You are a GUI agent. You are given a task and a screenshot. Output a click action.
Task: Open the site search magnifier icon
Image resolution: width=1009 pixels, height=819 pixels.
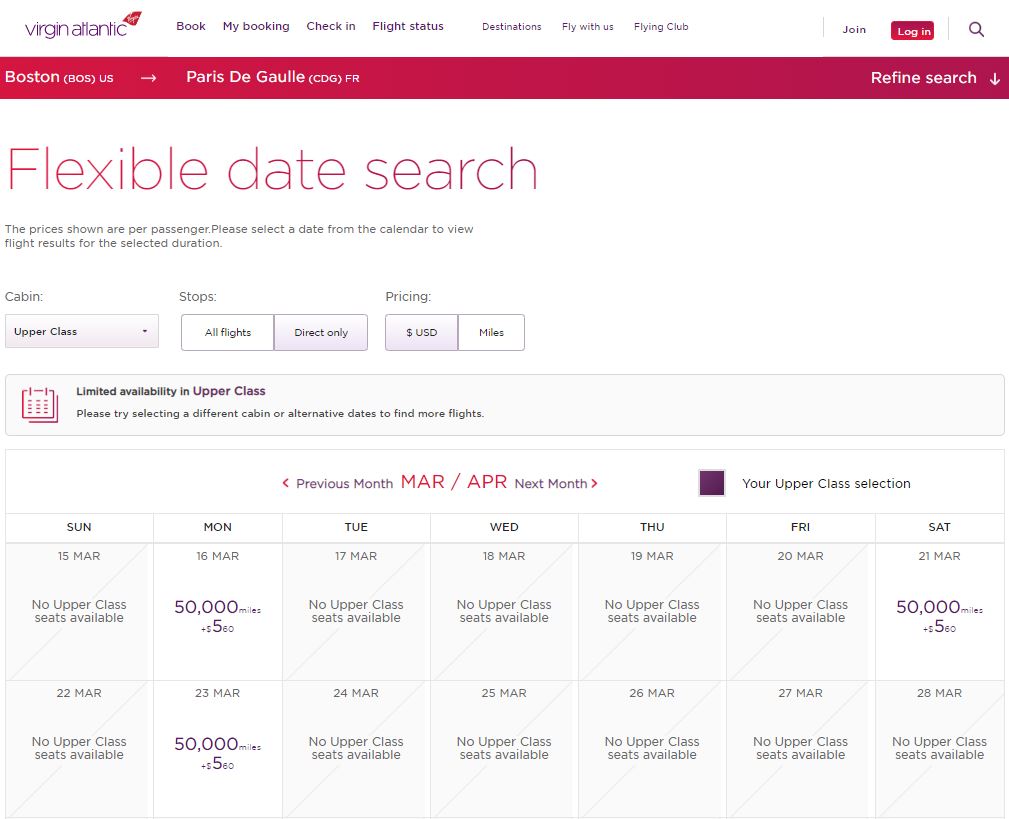pyautogui.click(x=976, y=30)
